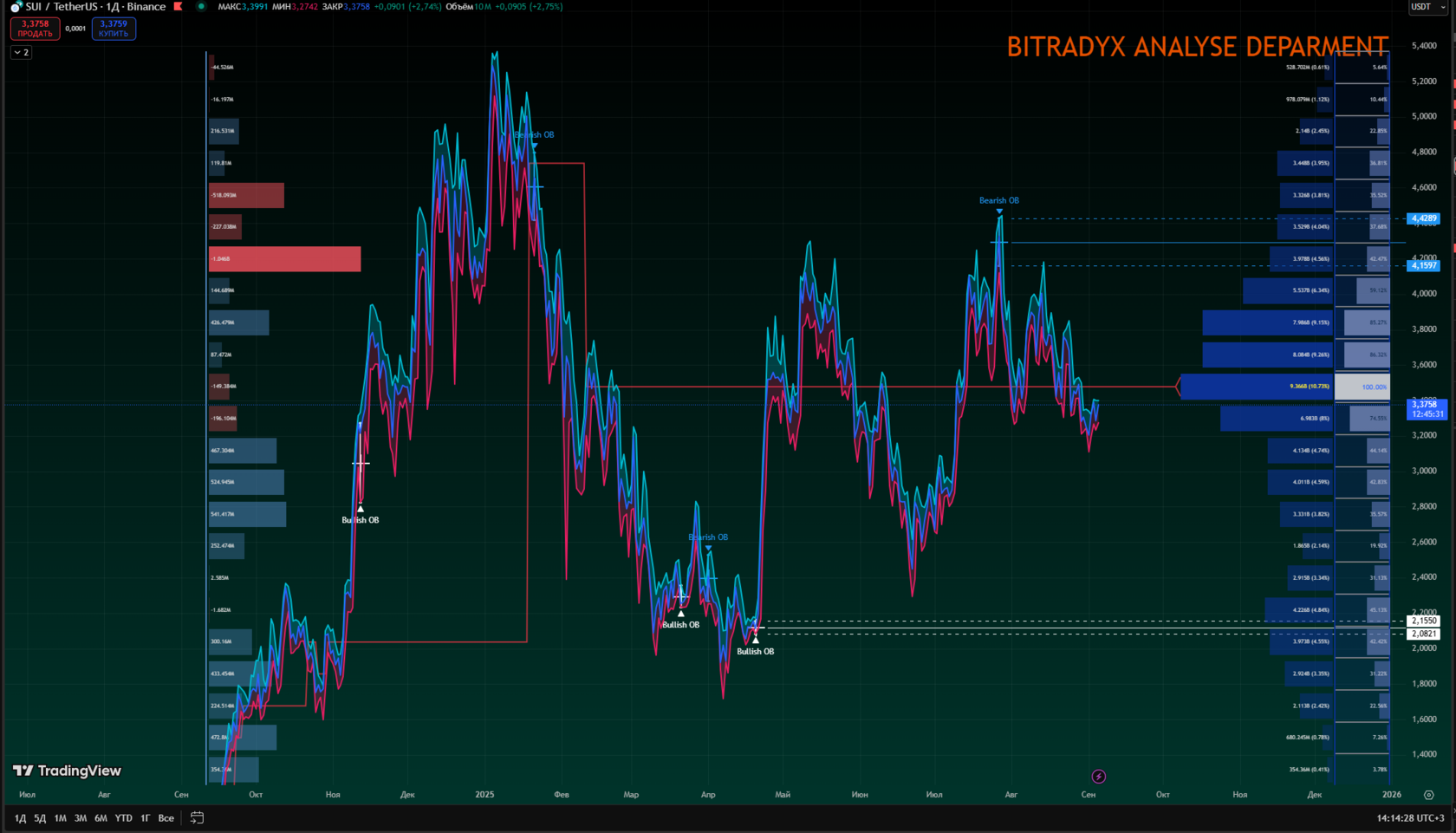Select the 1Г time range

coord(145,818)
